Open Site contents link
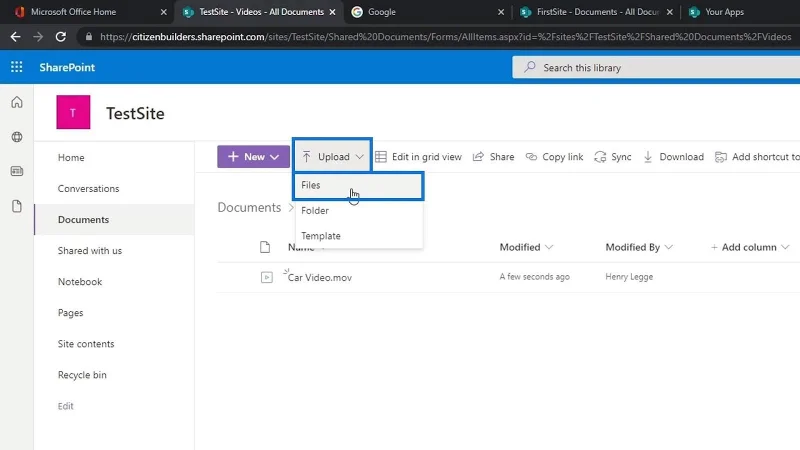Viewport: 800px width, 450px height. [x=86, y=344]
